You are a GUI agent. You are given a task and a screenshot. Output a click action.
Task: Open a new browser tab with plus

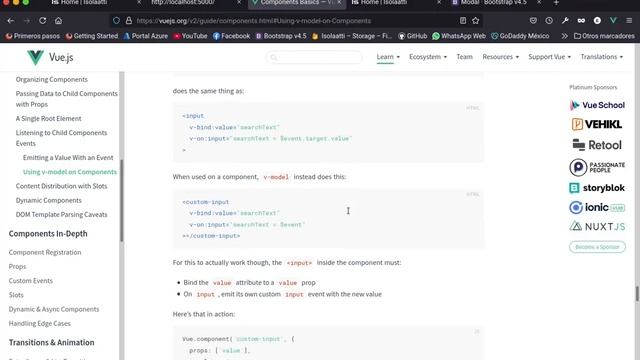point(556,3)
